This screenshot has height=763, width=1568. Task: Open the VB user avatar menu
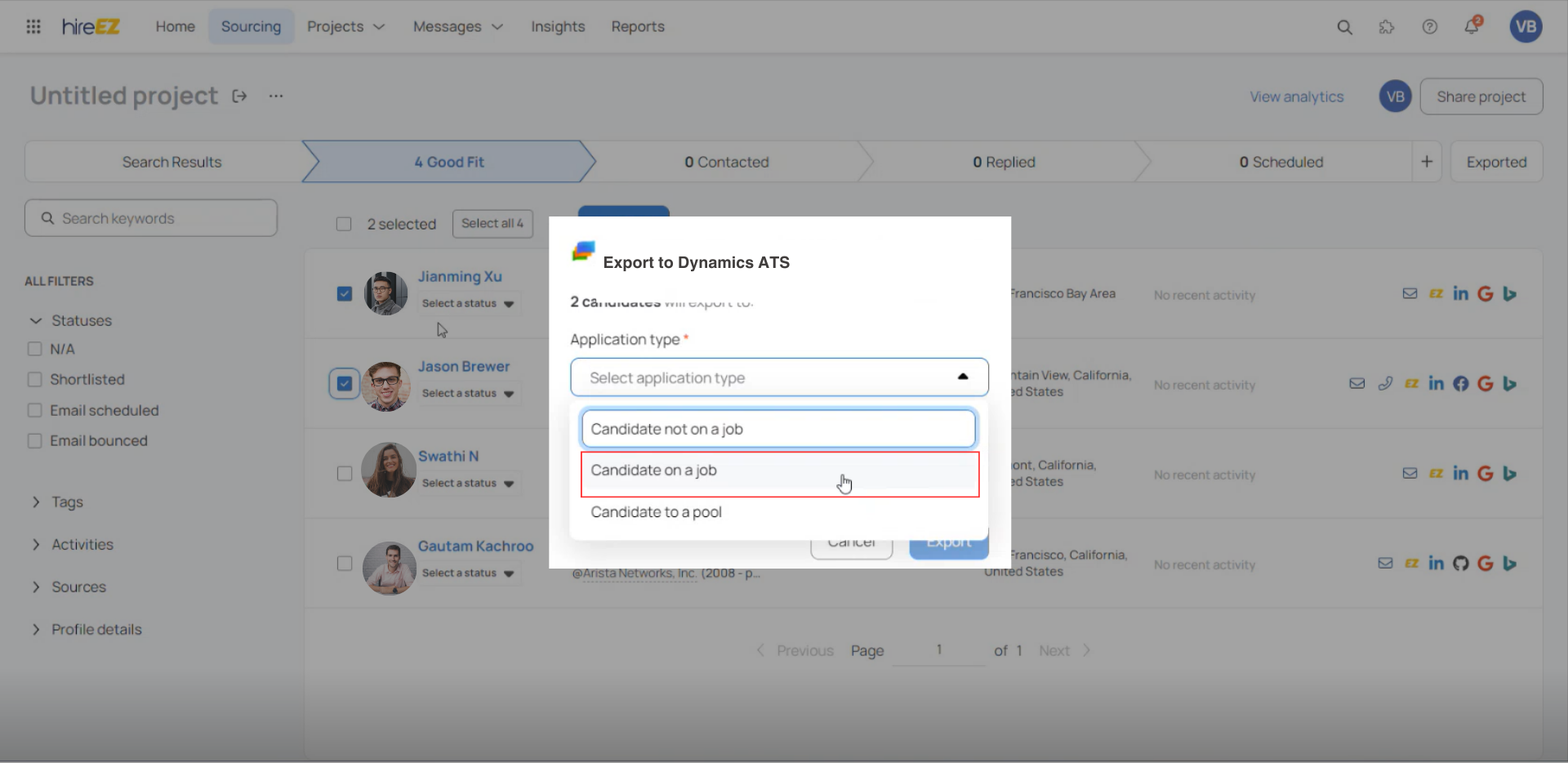[1526, 27]
